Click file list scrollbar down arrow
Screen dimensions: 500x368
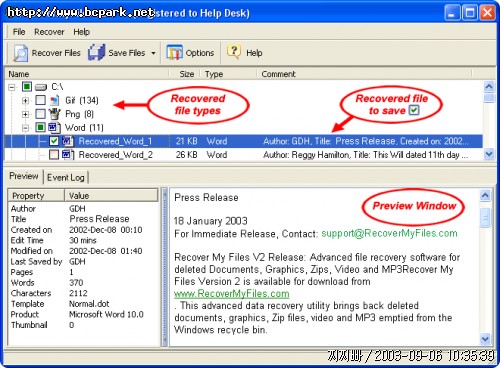point(489,154)
